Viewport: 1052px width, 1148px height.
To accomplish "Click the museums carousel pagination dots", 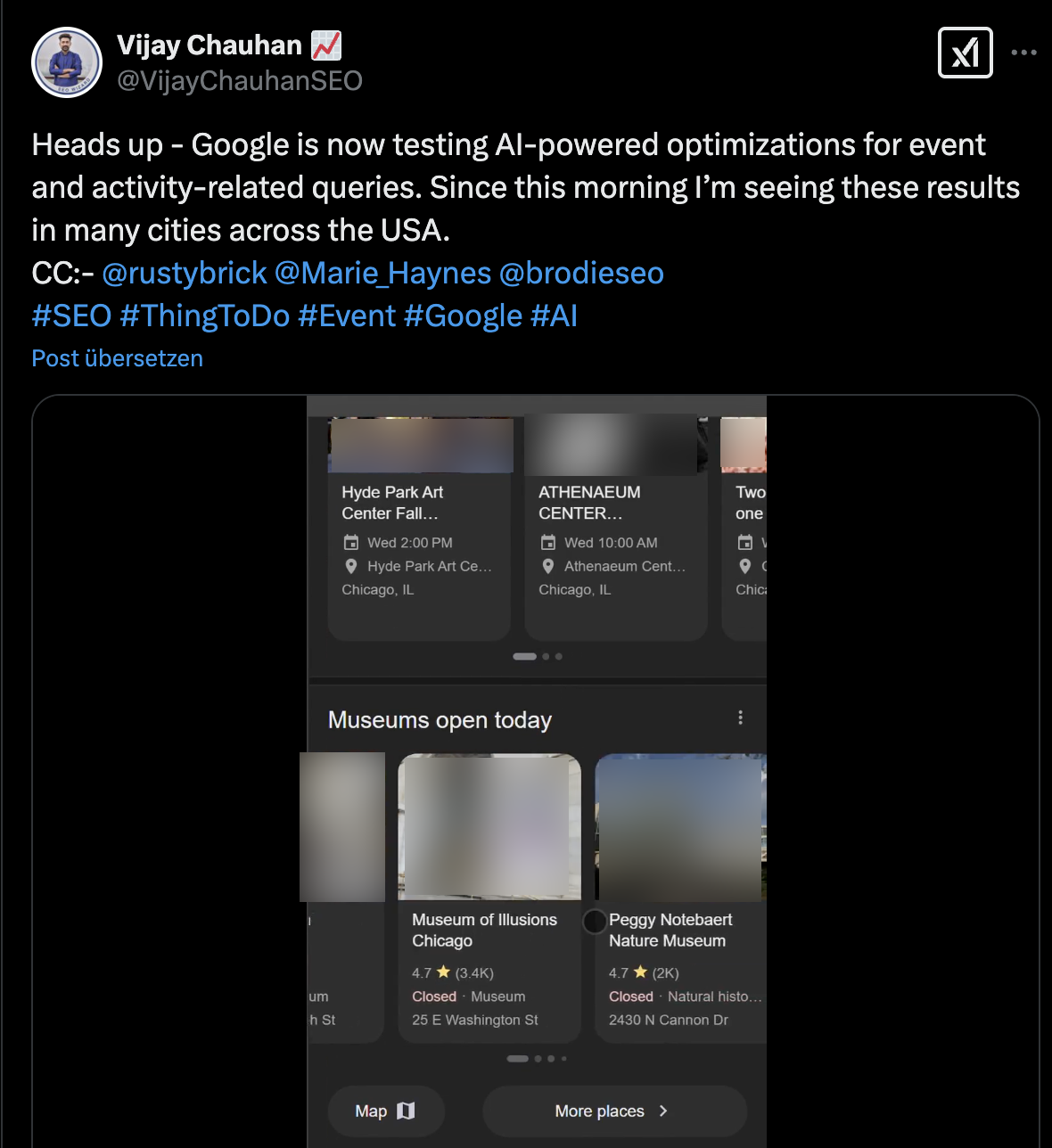I will tap(537, 1059).
